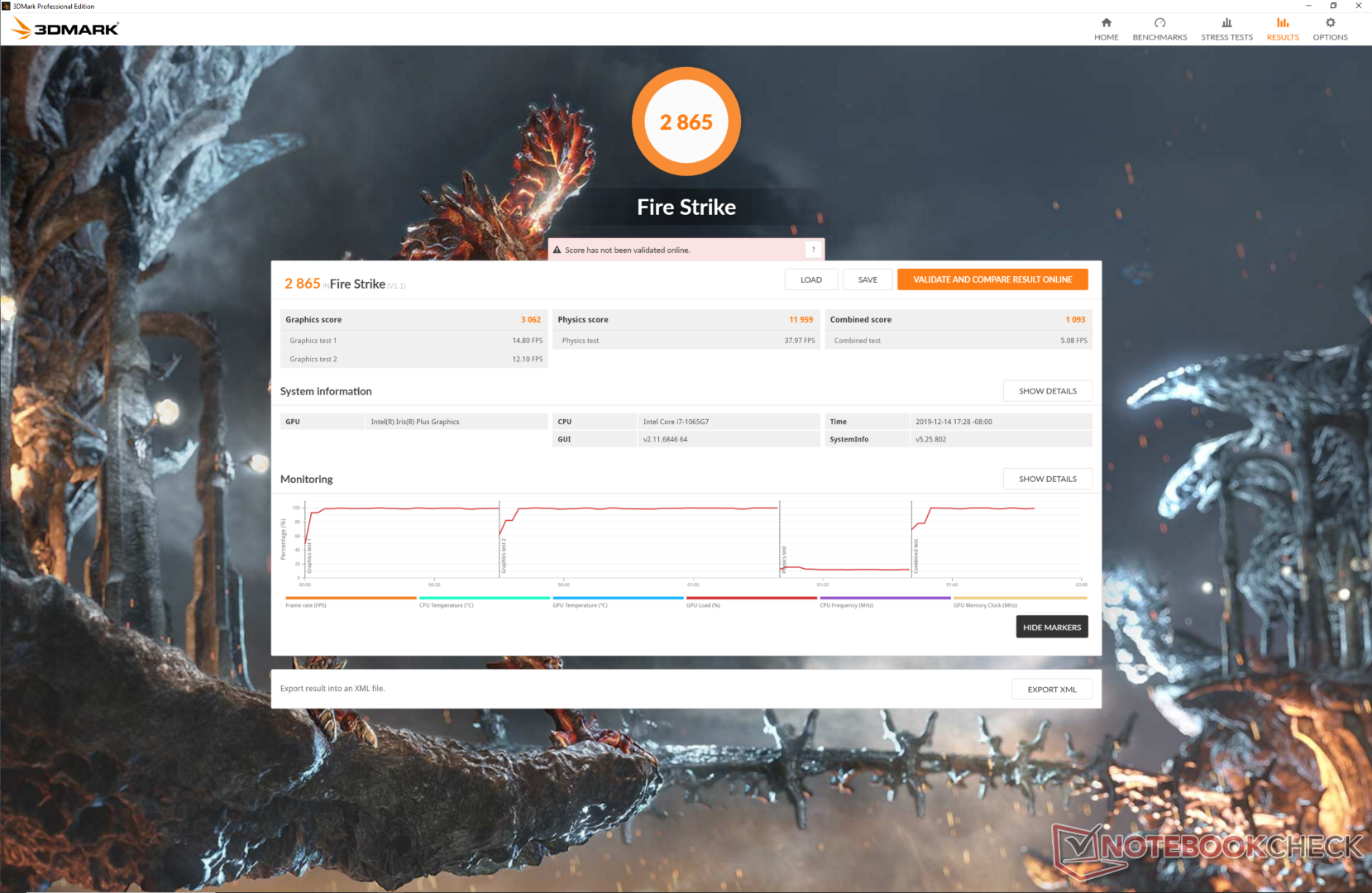Image resolution: width=1372 pixels, height=893 pixels.
Task: Click the Time value 2019-12-14 17:28
Action: coord(954,422)
